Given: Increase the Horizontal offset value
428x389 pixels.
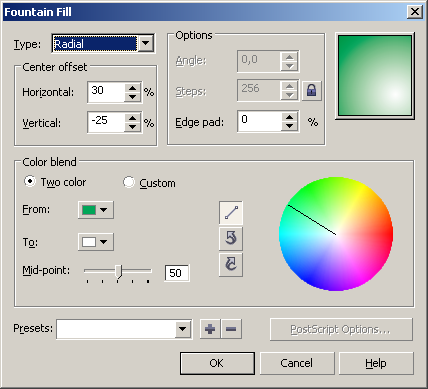Looking at the screenshot, I should (133, 88).
